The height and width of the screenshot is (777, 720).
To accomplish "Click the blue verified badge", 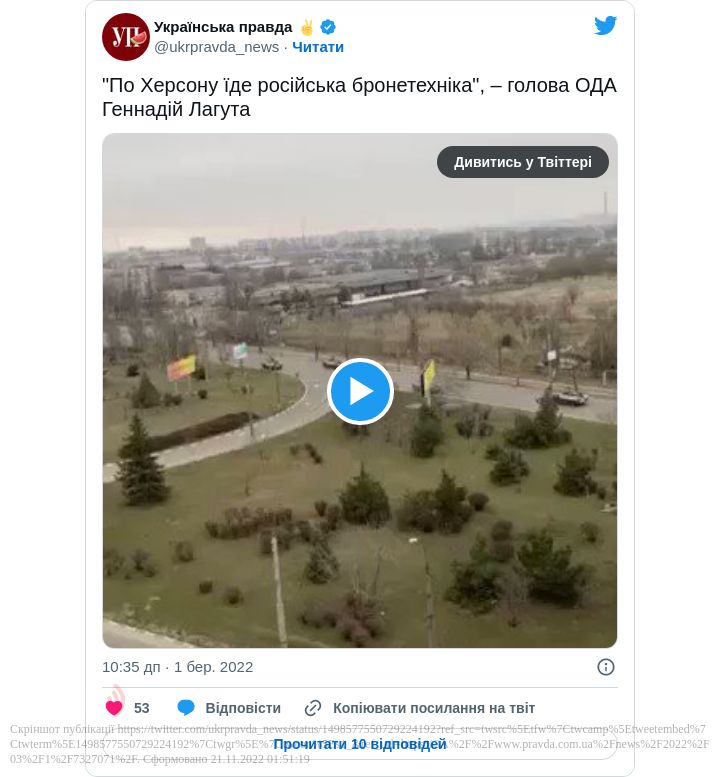I will (x=328, y=27).
